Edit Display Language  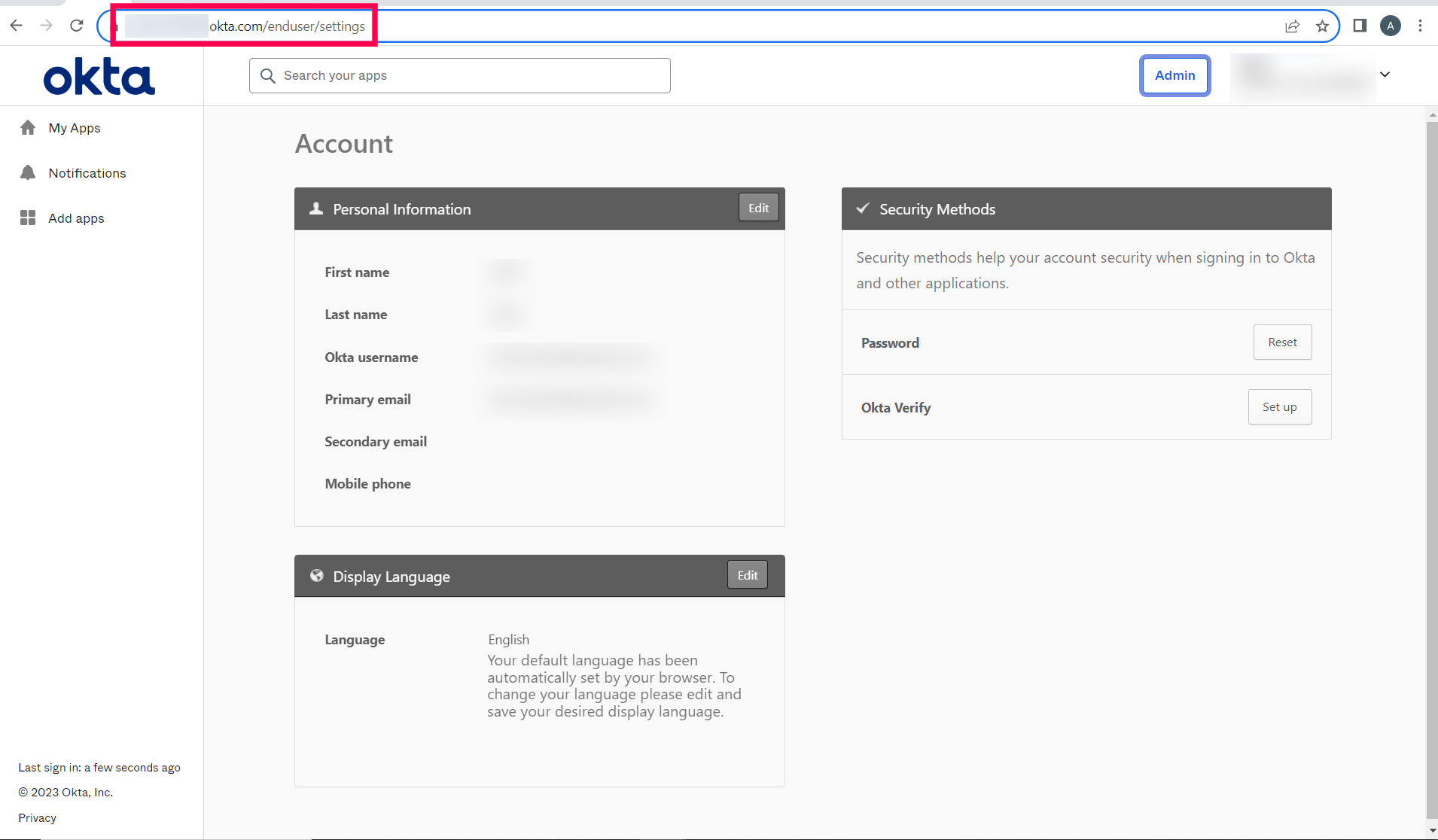[x=748, y=575]
